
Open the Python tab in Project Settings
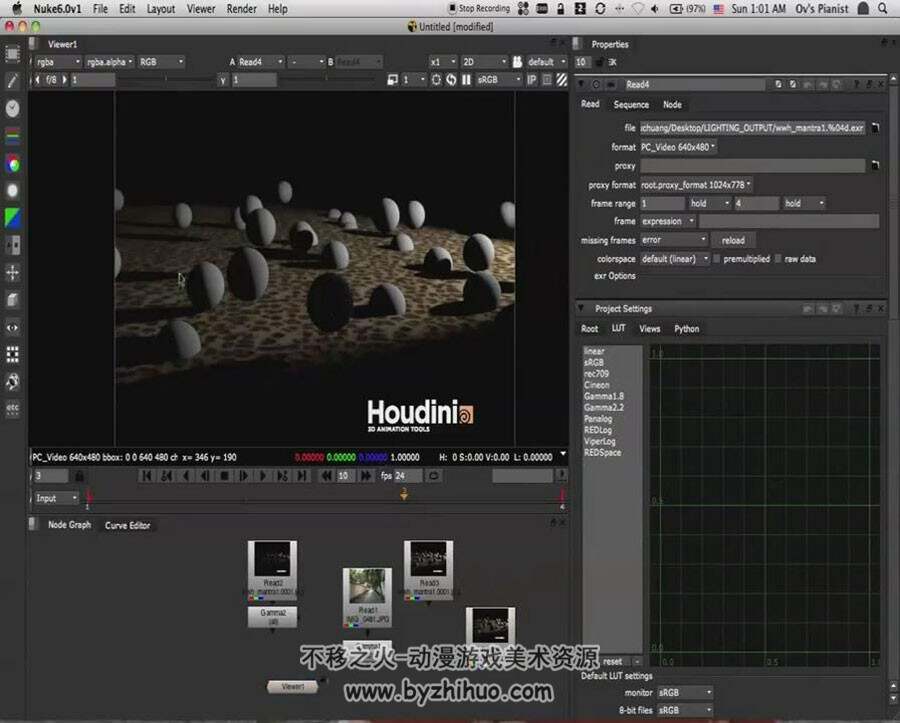(686, 329)
